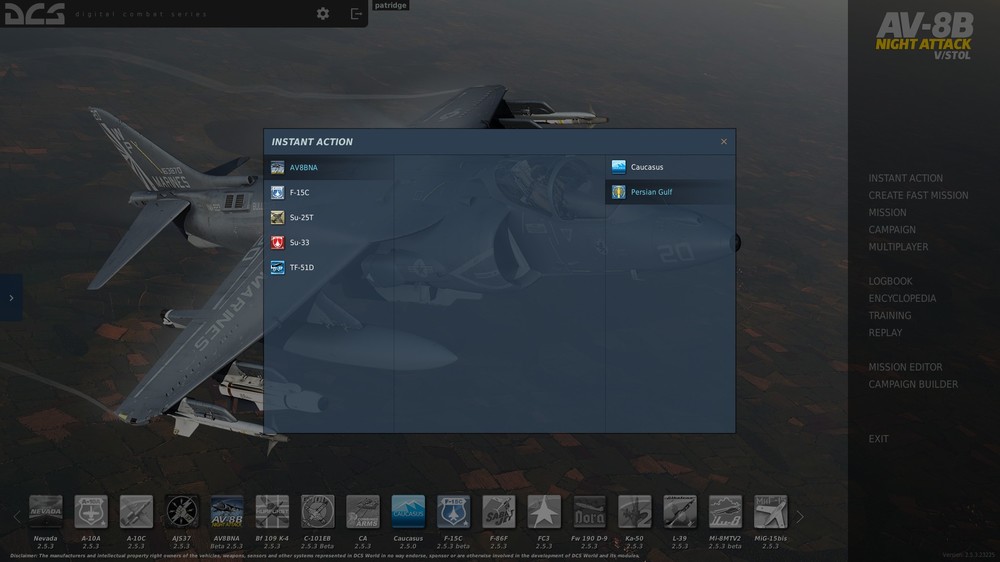Select the AV8BNA aircraft icon in list
Screen dimensions: 1000x562
(277, 167)
